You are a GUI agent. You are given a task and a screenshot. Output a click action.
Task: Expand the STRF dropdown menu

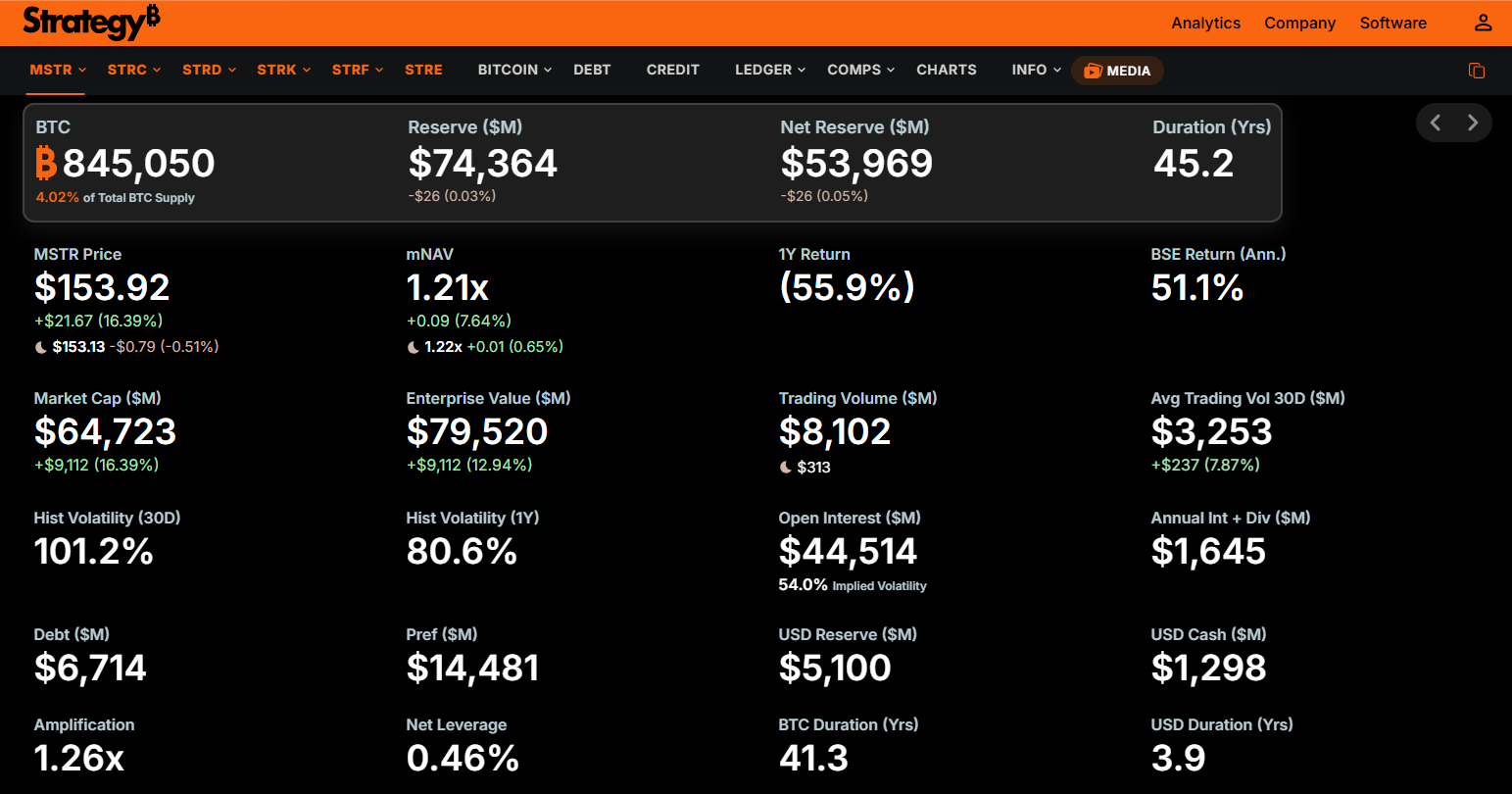(x=358, y=70)
